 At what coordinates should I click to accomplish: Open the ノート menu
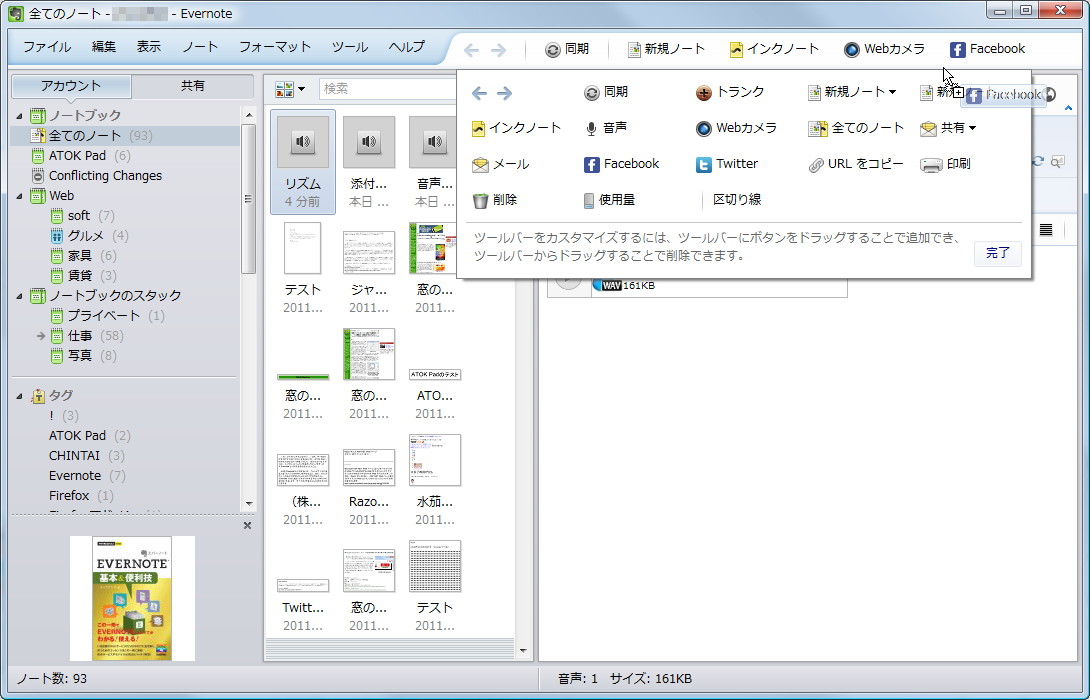(x=200, y=47)
